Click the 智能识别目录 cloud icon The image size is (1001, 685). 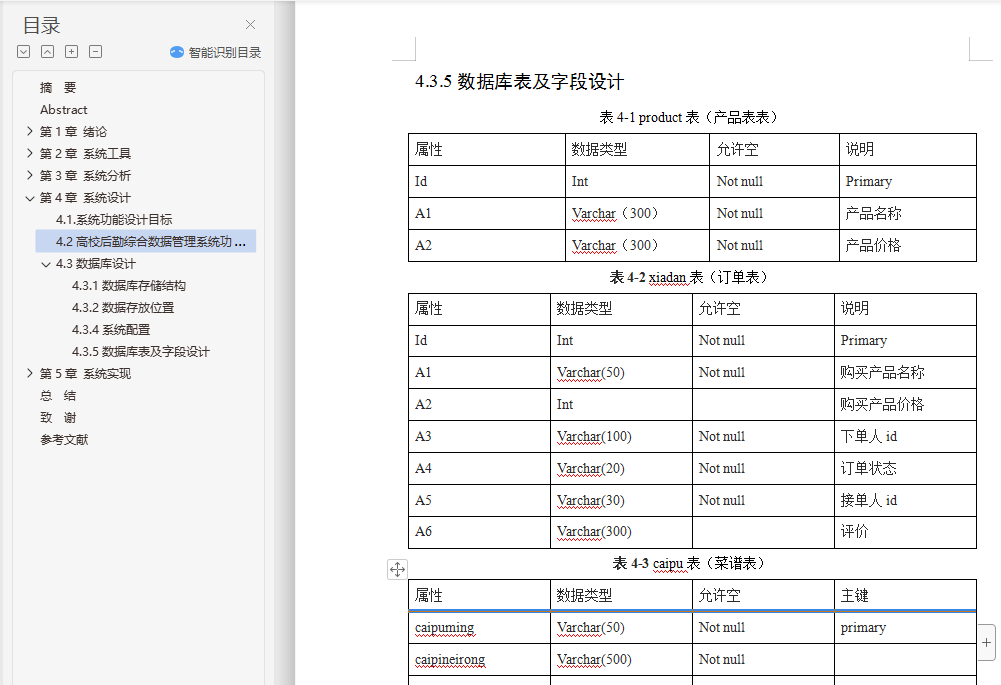tap(177, 52)
